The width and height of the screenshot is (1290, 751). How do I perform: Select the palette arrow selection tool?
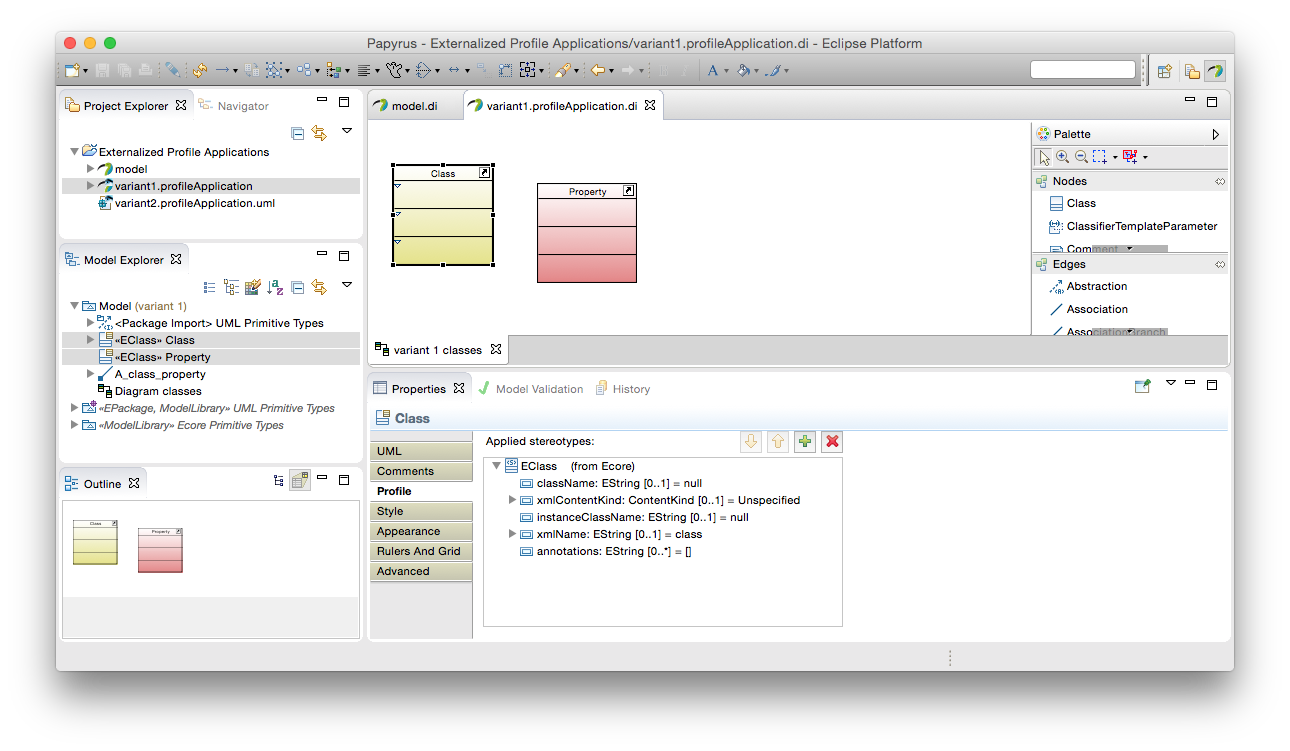[1044, 157]
